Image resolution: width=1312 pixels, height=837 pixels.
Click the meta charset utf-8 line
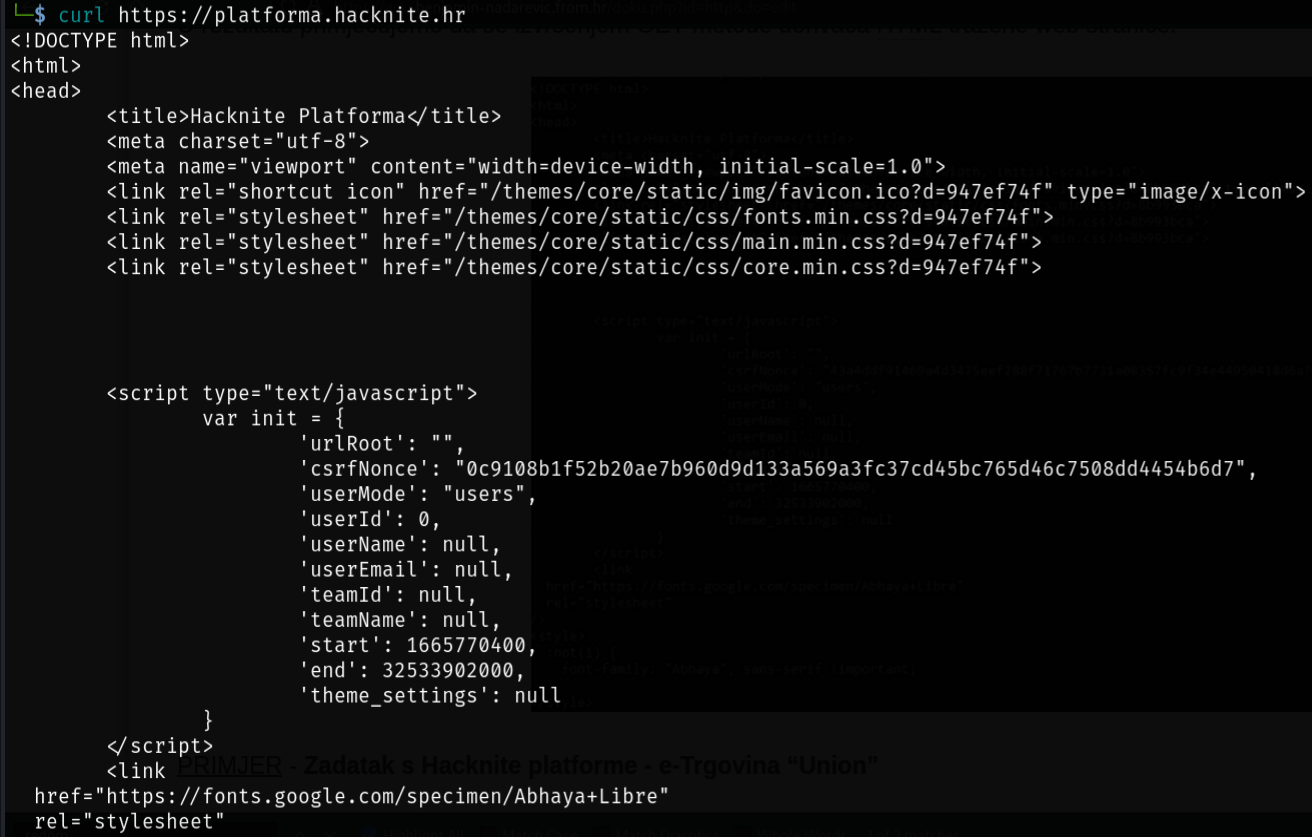pyautogui.click(x=238, y=141)
